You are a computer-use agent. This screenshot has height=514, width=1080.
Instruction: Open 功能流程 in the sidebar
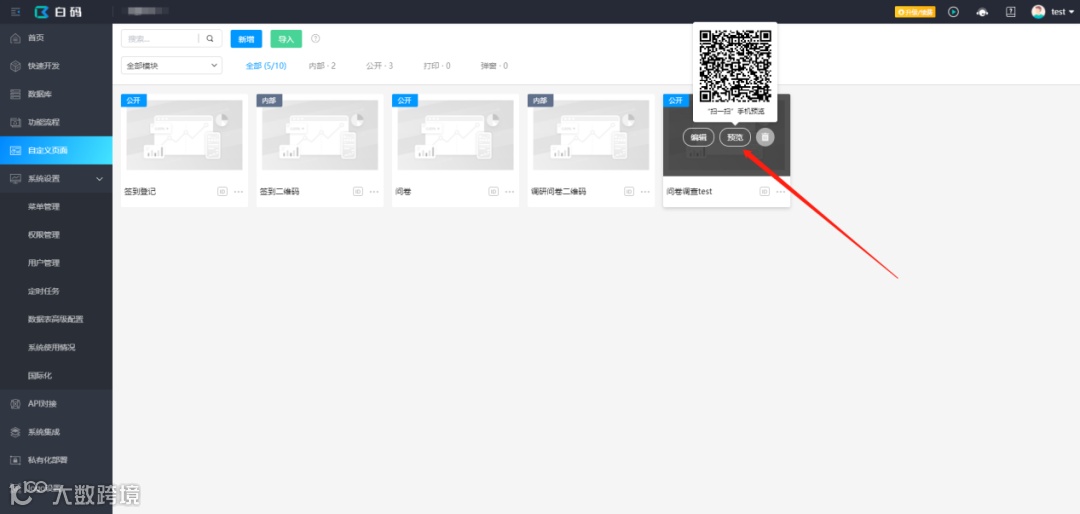[56, 123]
